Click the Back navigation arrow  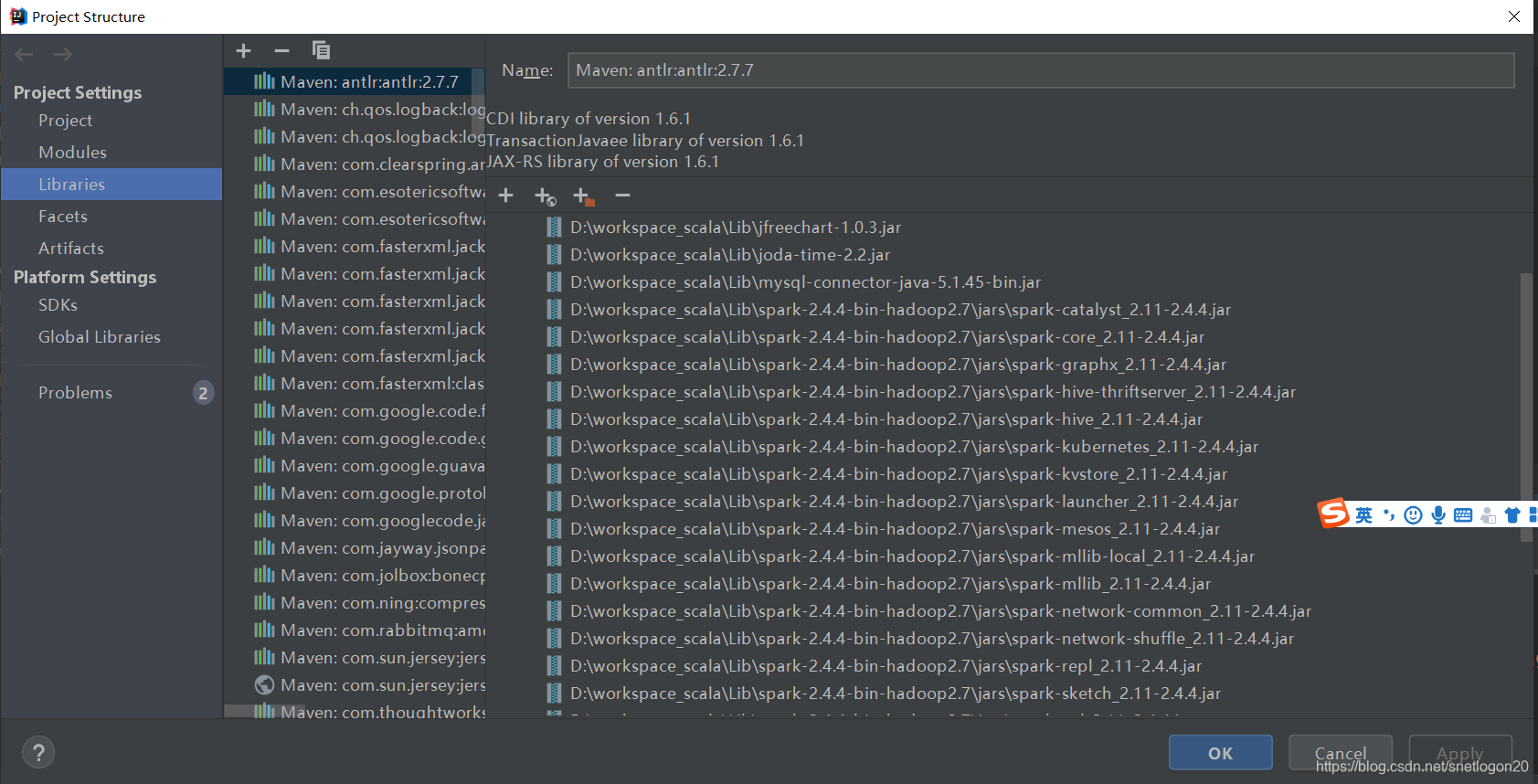[24, 55]
